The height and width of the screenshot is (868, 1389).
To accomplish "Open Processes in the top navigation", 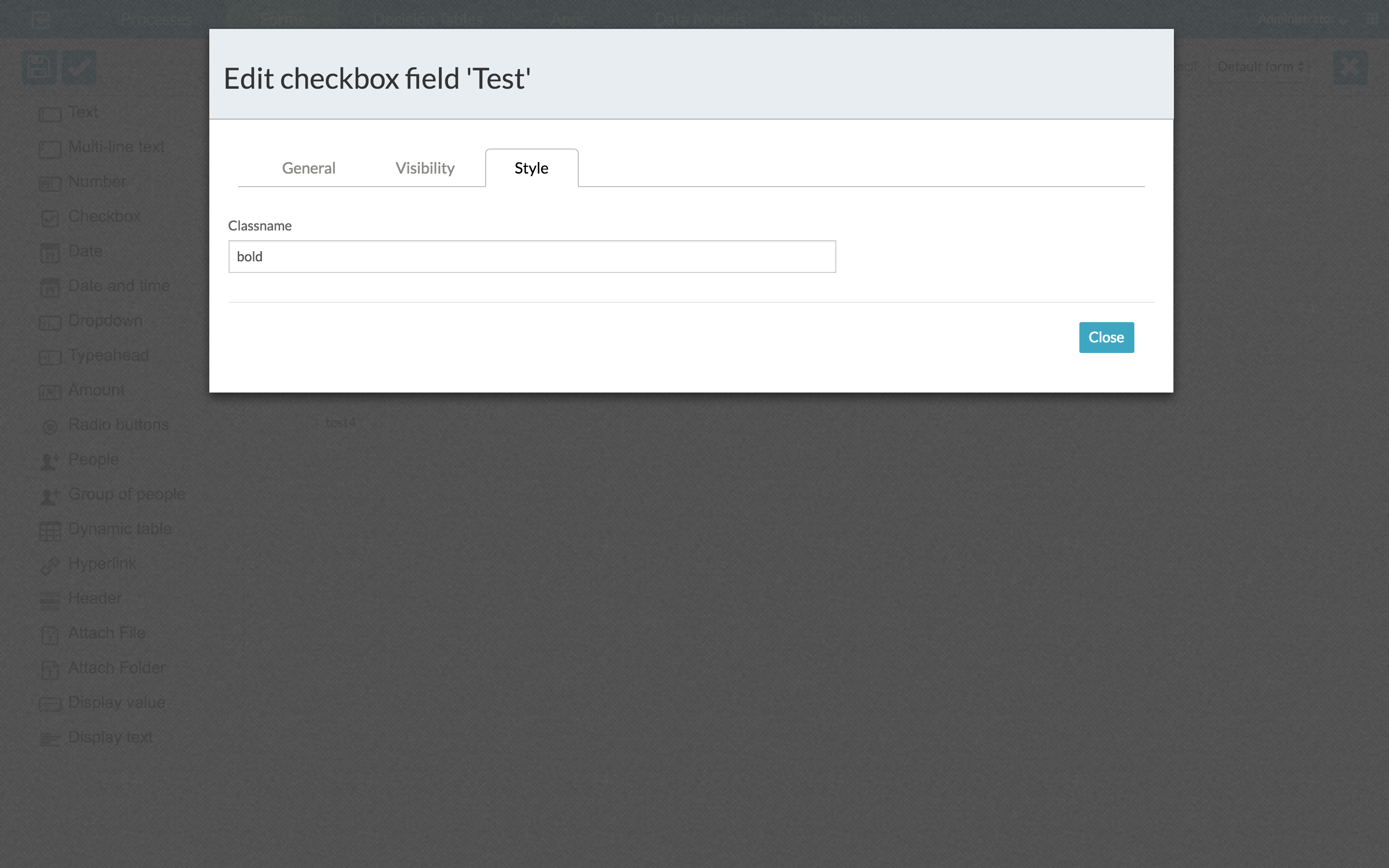I will 156,19.
